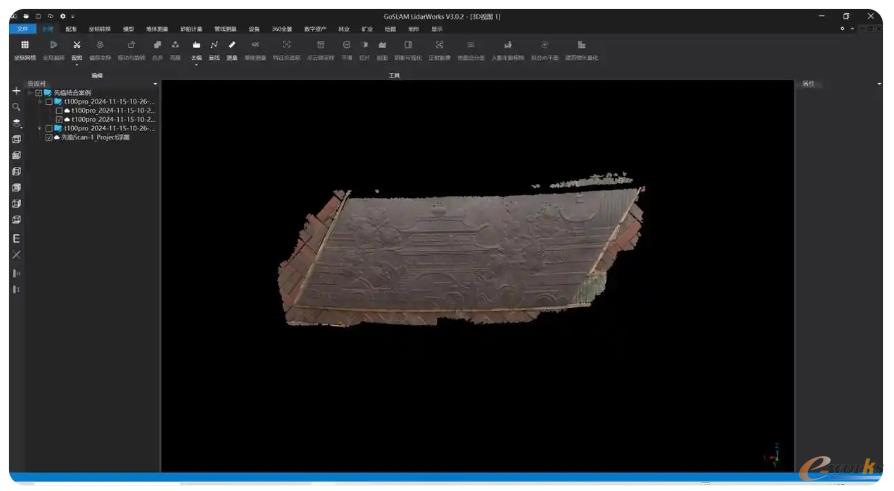
Task: Open the dropdown arrow under the tool left of curve
Action: [196, 64]
